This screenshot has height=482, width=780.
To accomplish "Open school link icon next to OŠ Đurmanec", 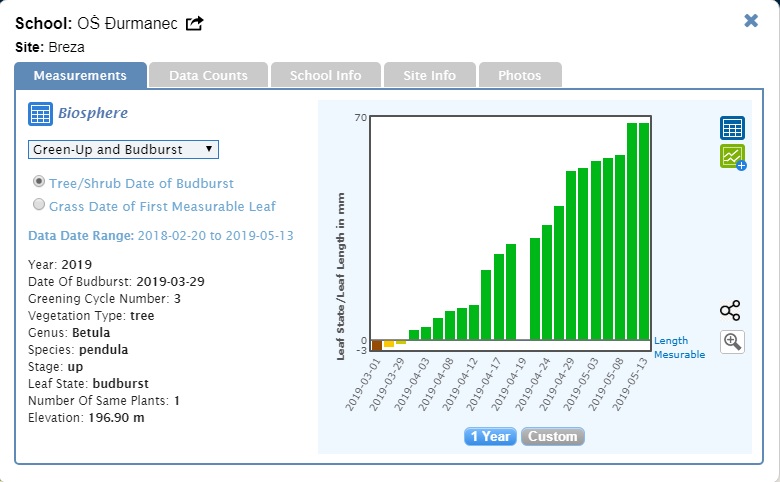I will point(194,23).
